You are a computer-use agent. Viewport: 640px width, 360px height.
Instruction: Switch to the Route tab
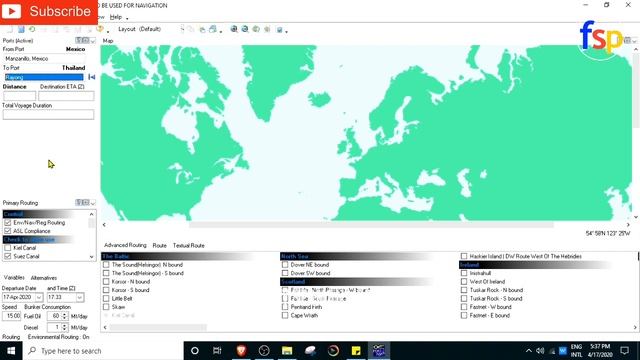click(160, 246)
